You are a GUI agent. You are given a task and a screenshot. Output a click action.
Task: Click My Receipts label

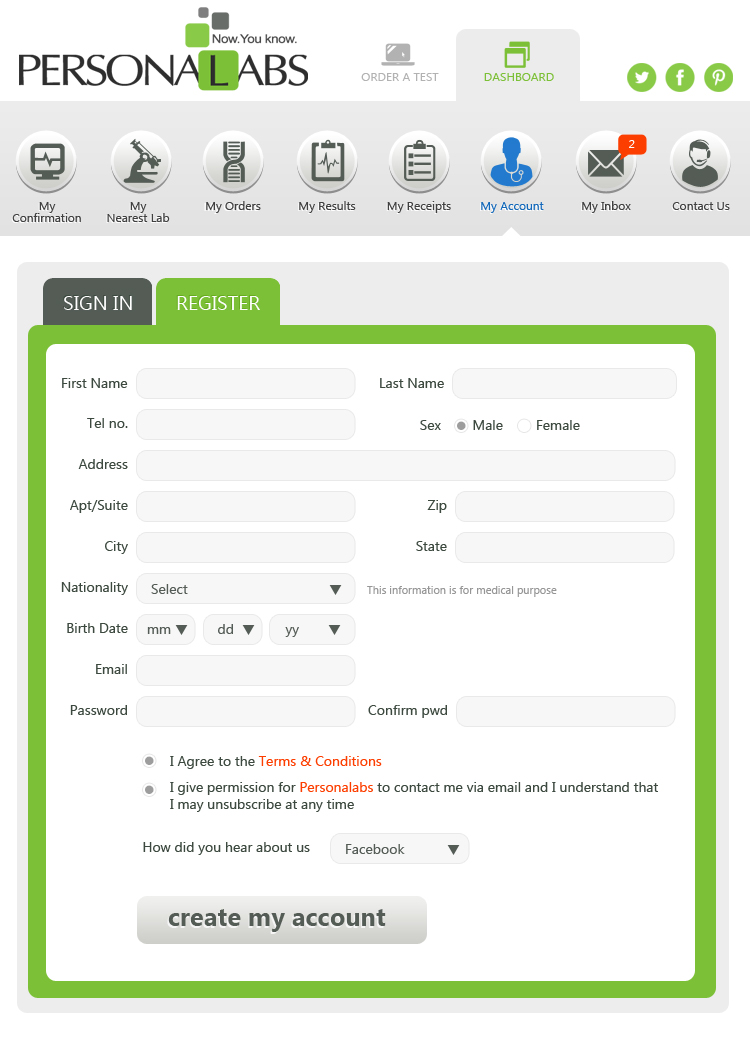[419, 206]
